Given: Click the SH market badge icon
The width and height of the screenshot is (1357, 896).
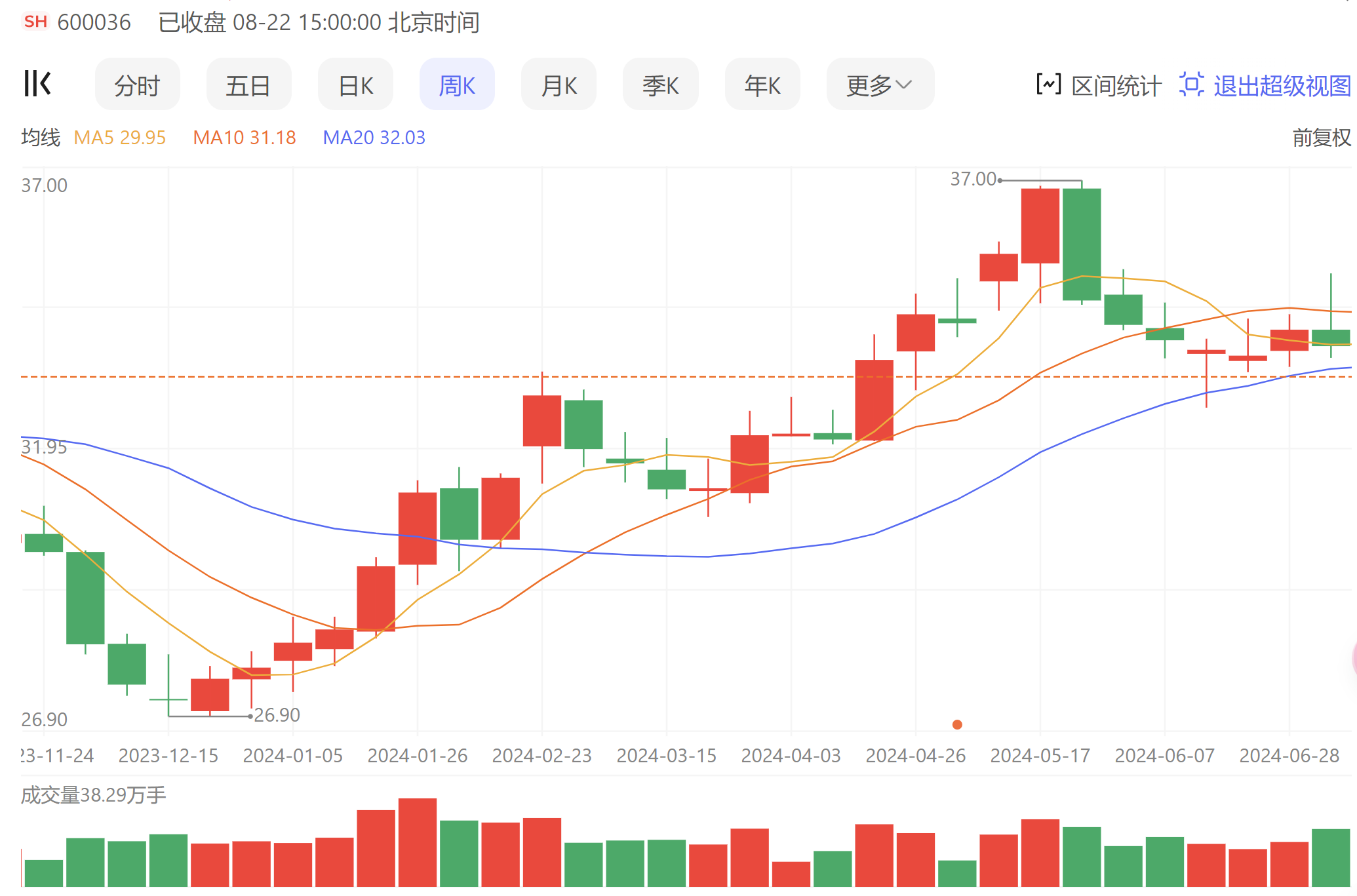Looking at the screenshot, I should (x=35, y=22).
